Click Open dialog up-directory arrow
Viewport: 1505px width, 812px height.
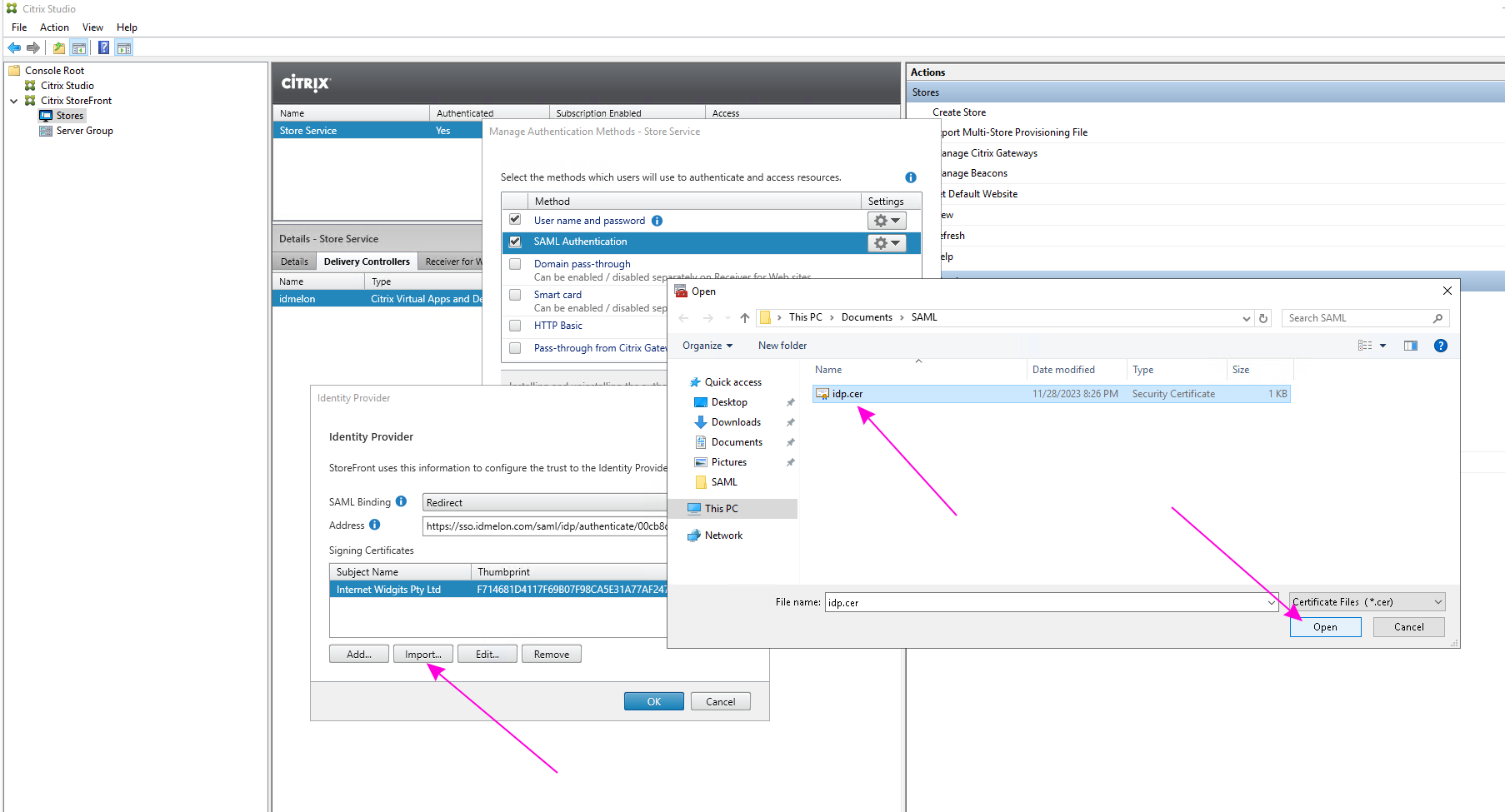745,318
